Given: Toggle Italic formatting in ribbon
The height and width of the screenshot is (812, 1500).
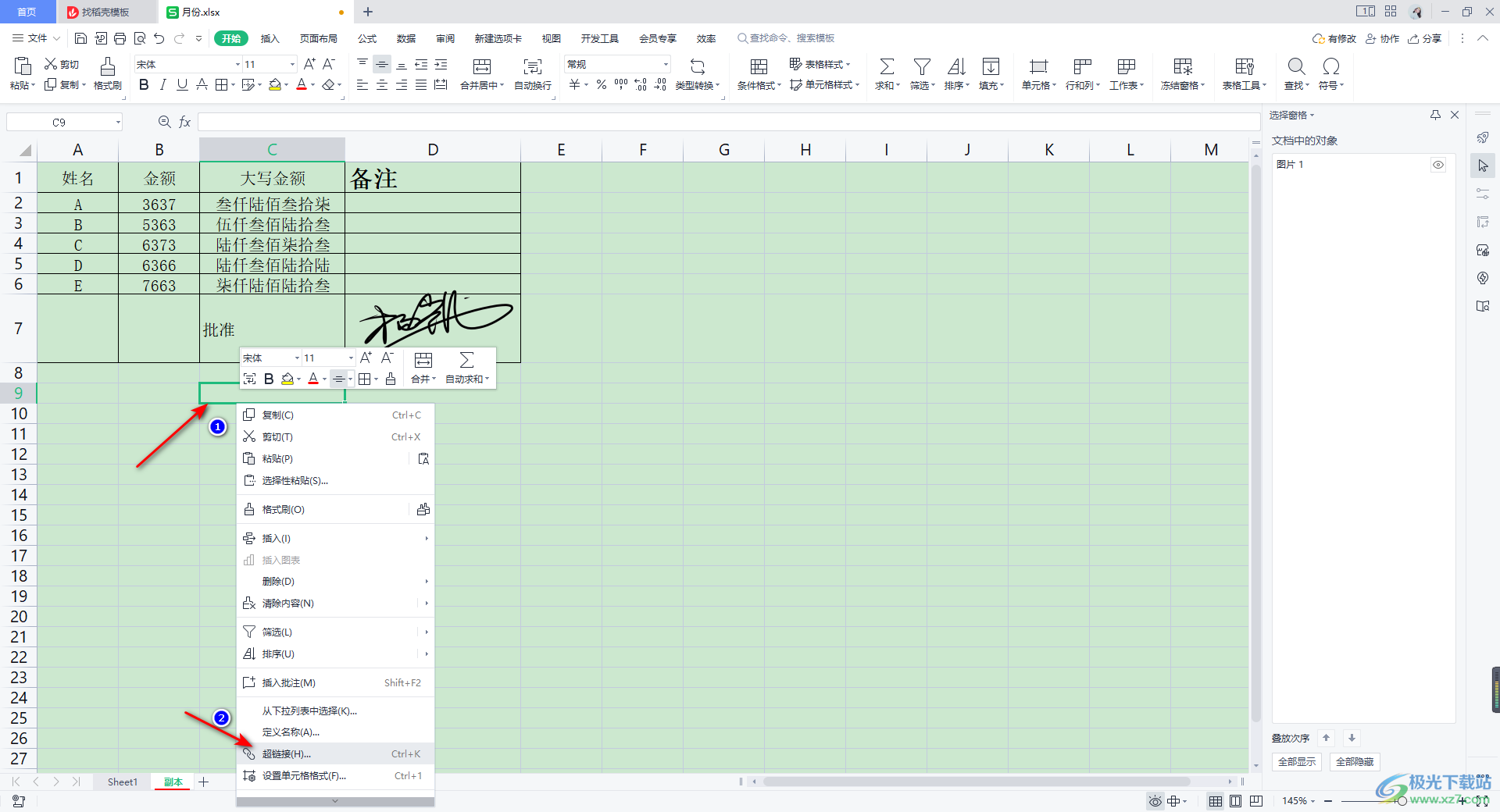Looking at the screenshot, I should tap(162, 85).
